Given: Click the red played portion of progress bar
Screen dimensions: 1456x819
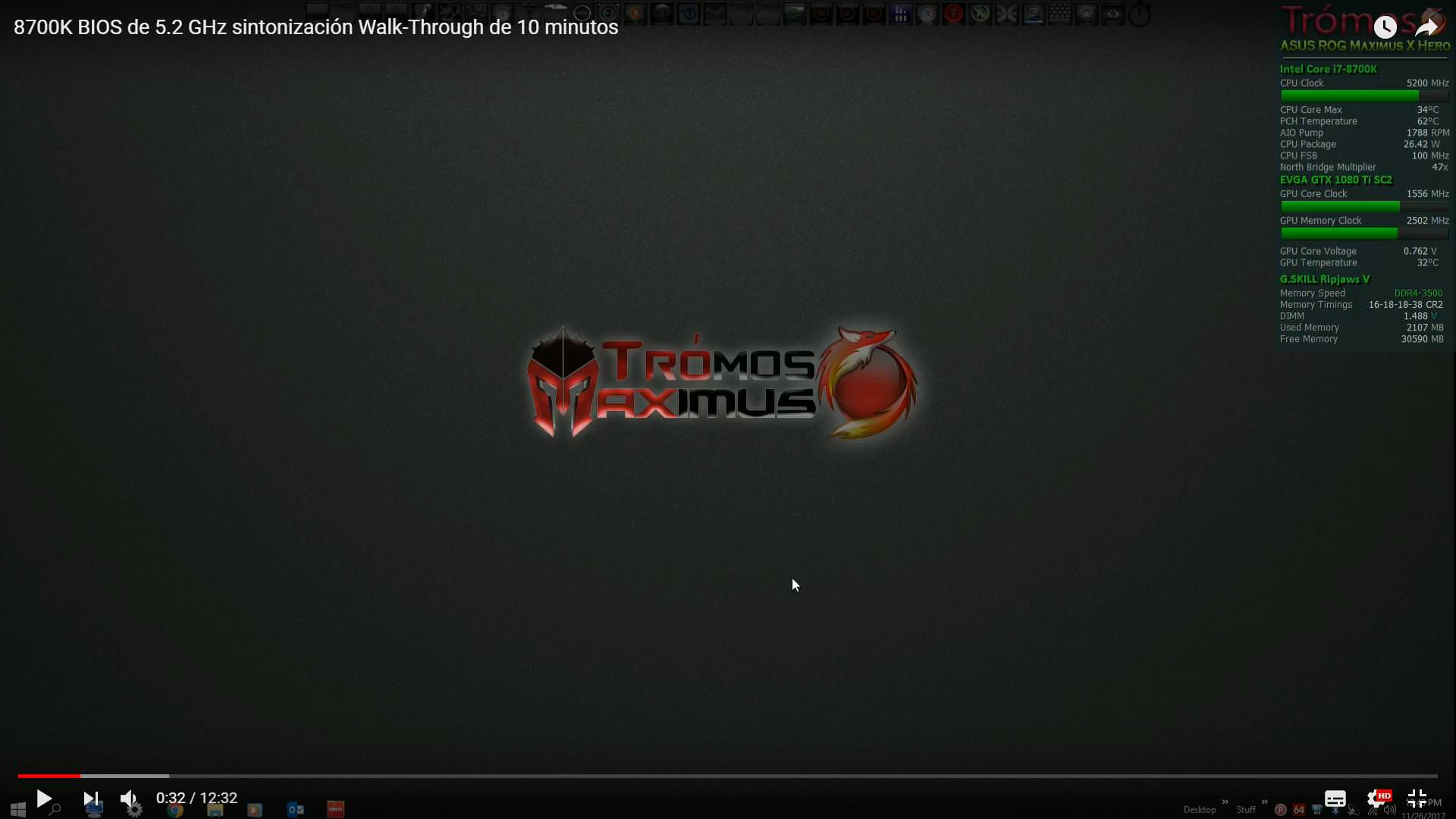Looking at the screenshot, I should [49, 776].
